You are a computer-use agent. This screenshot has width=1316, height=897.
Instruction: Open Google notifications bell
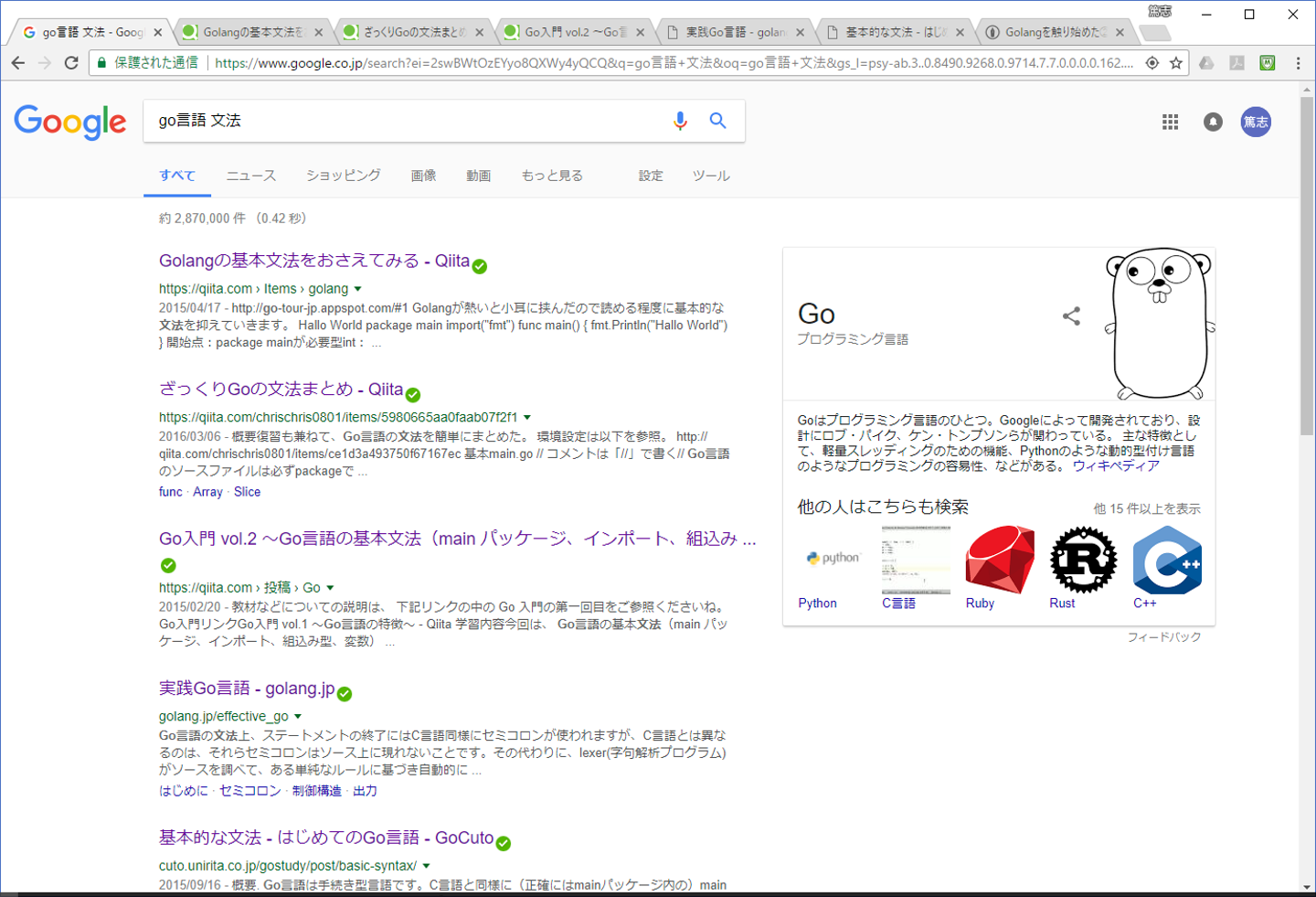1213,122
